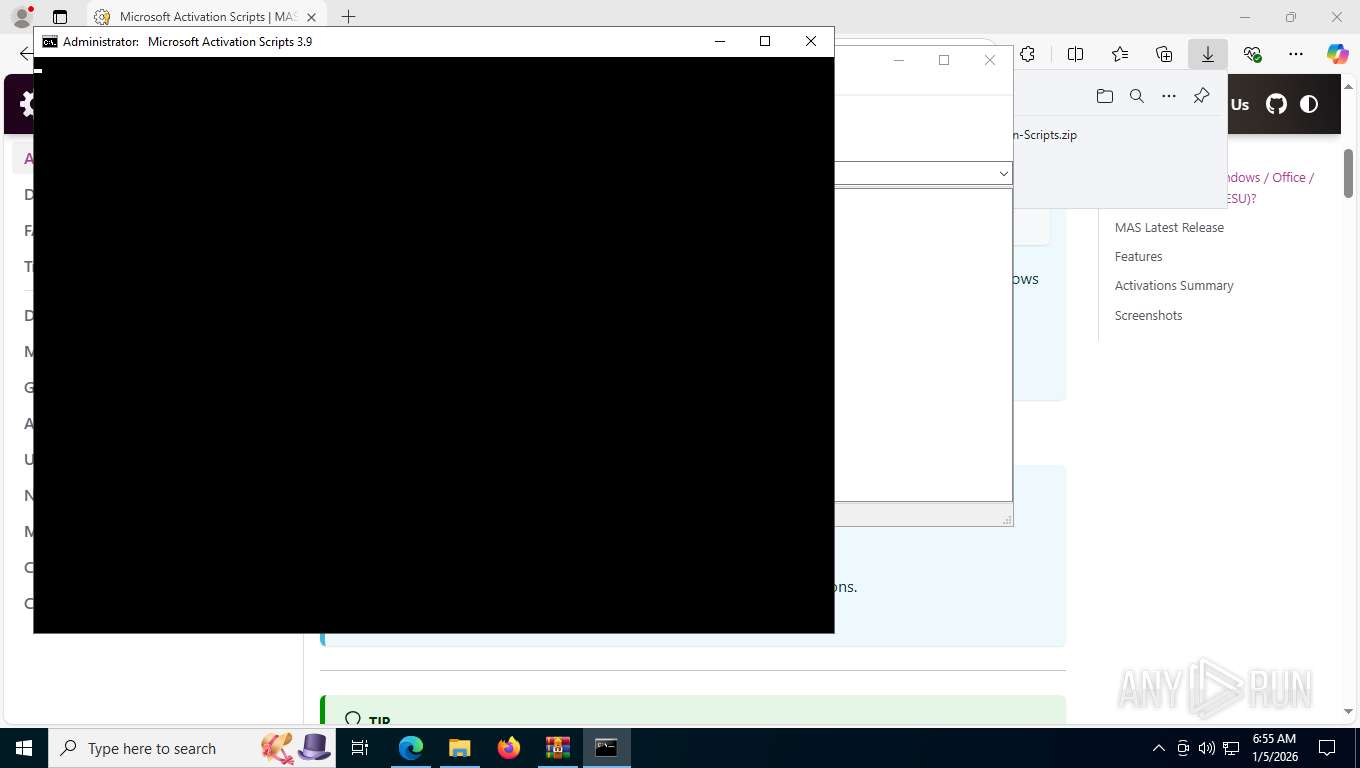Open a new browser tab
The width and height of the screenshot is (1360, 768).
pyautogui.click(x=348, y=17)
